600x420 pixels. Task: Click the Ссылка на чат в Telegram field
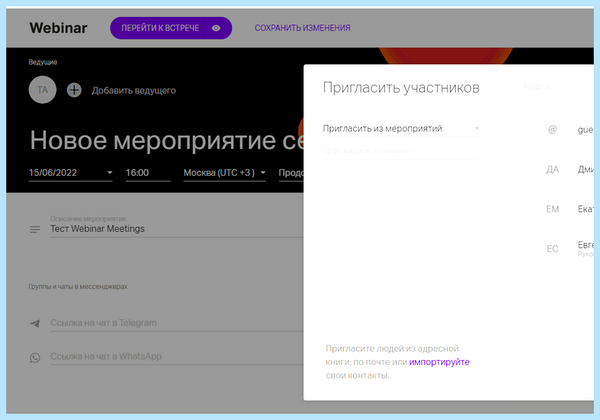176,323
